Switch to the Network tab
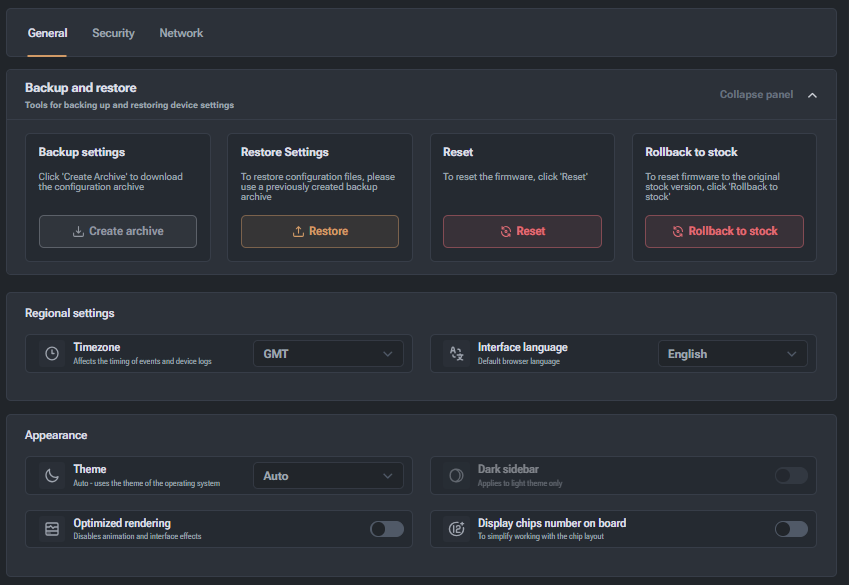849x585 pixels. coord(181,33)
